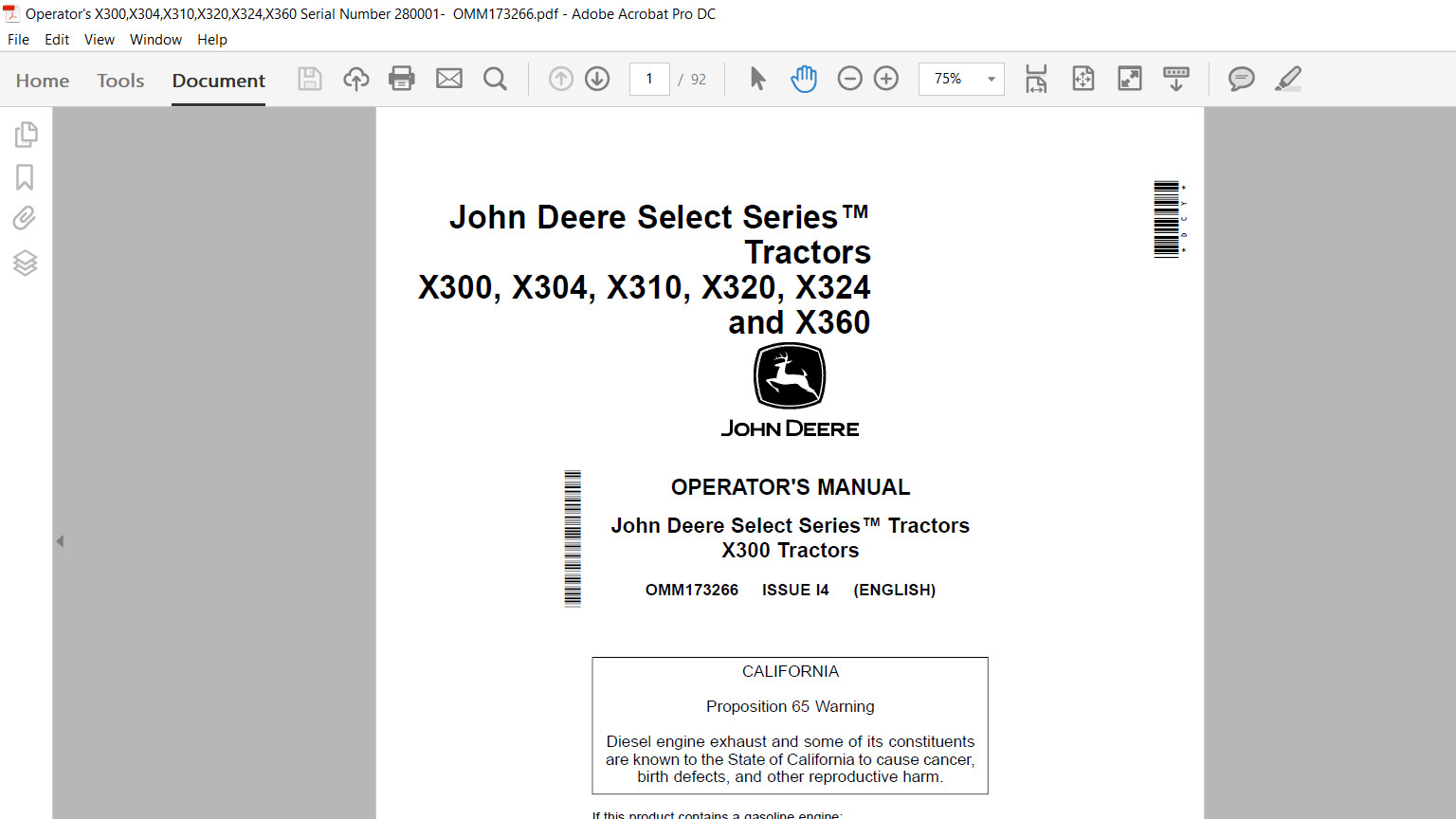Open the View menu

pos(100,40)
